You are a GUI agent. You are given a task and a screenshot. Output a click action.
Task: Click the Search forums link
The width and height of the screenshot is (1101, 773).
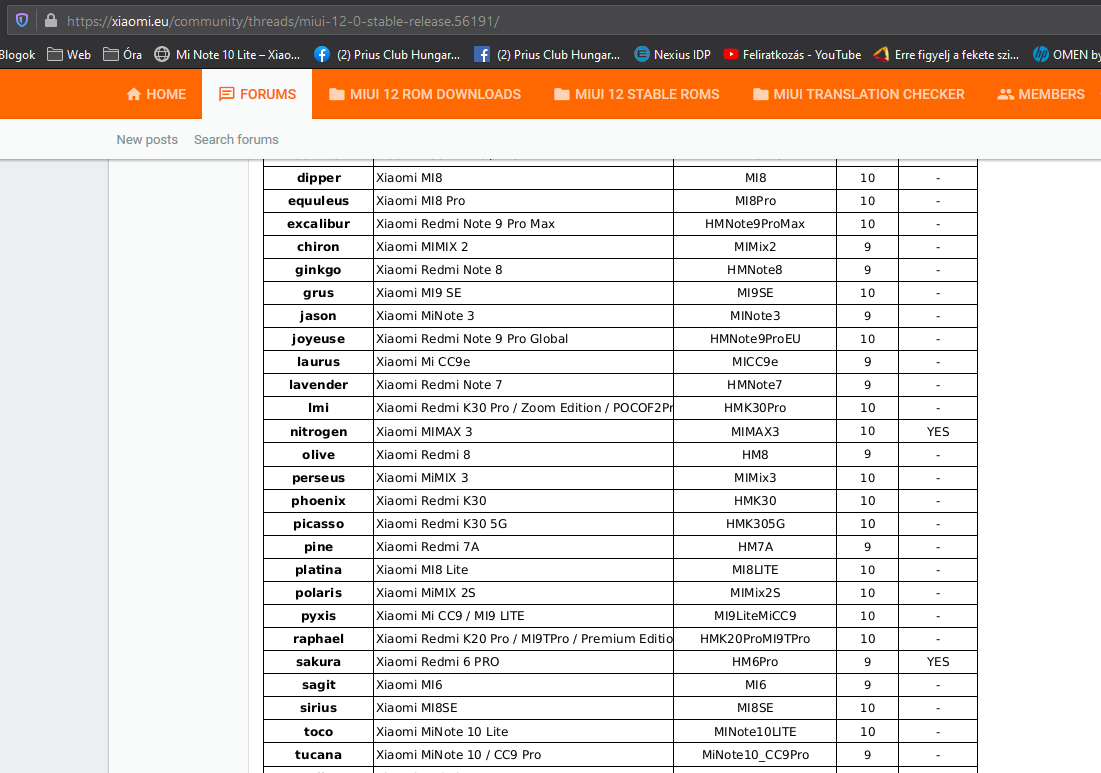[x=236, y=140]
